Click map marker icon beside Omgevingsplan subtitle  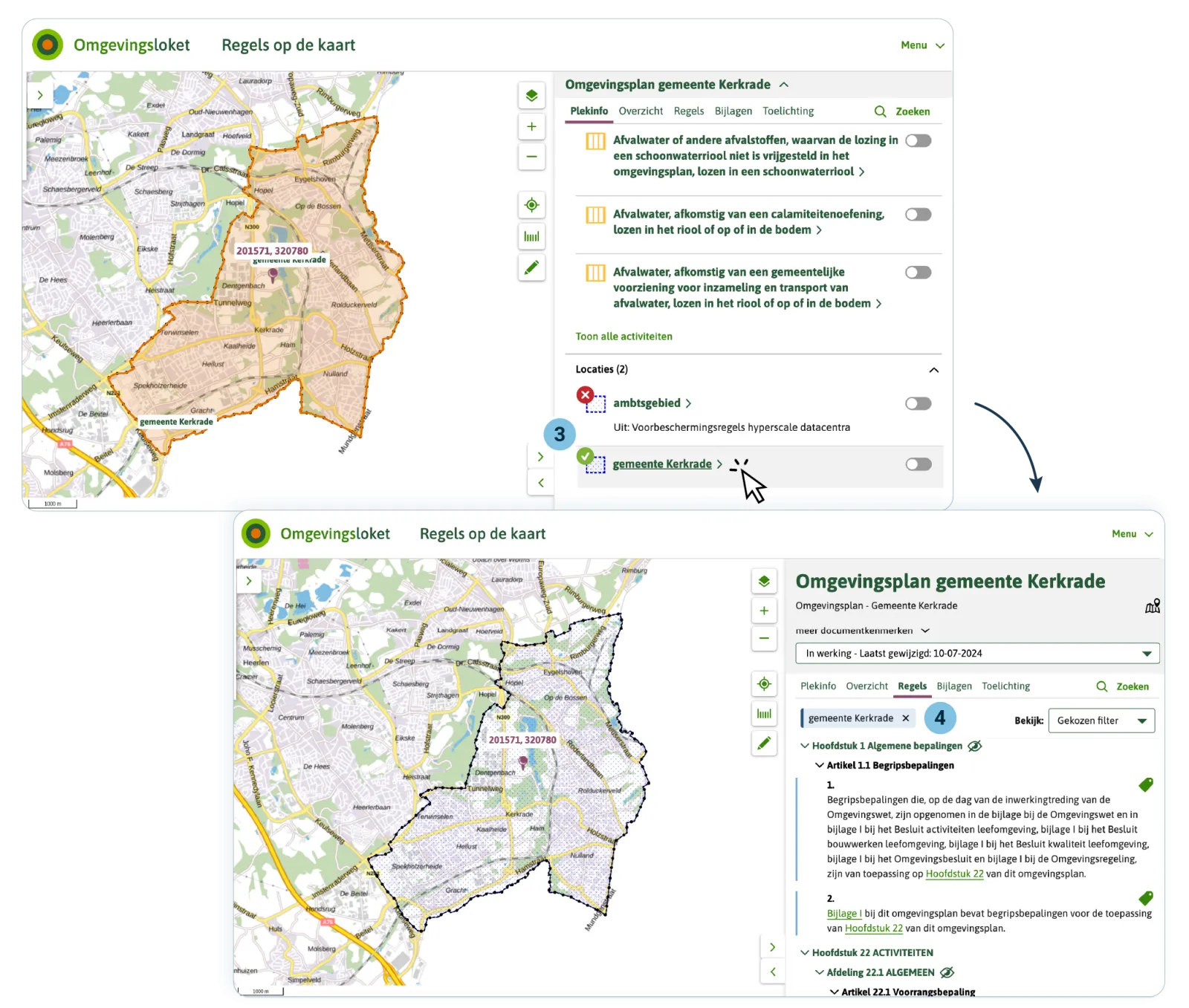(1153, 606)
